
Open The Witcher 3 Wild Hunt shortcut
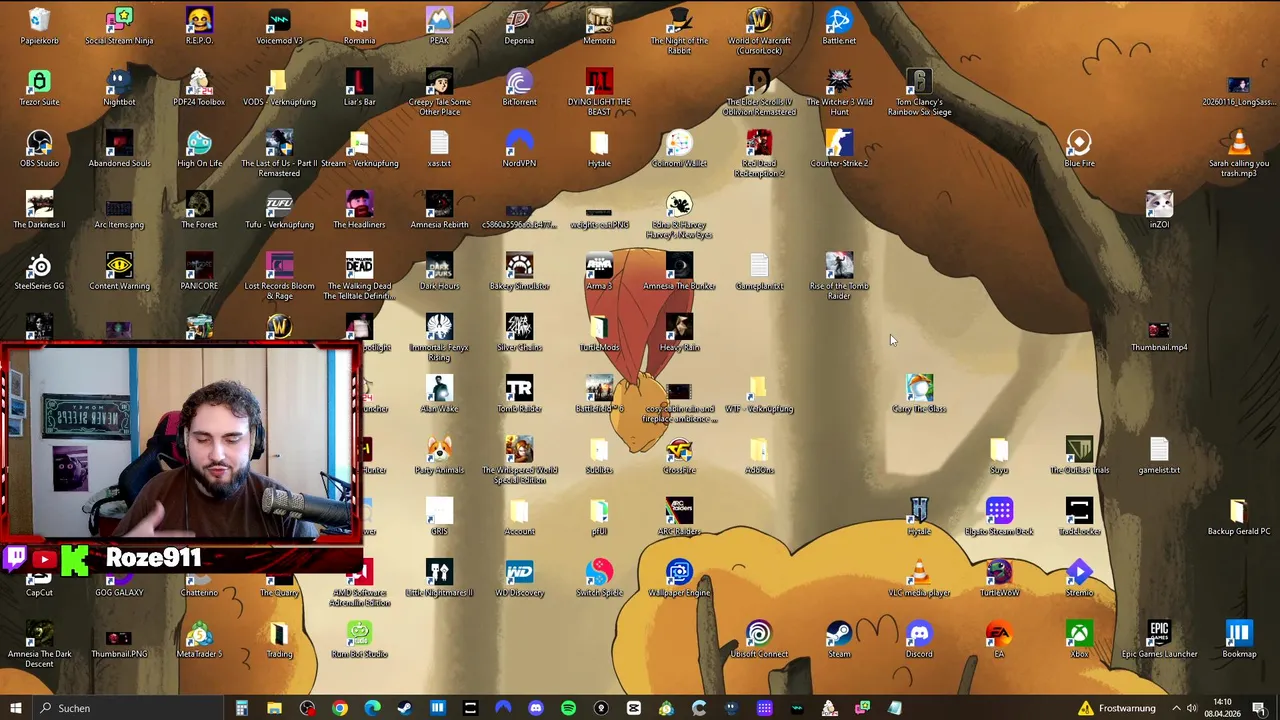click(x=839, y=92)
